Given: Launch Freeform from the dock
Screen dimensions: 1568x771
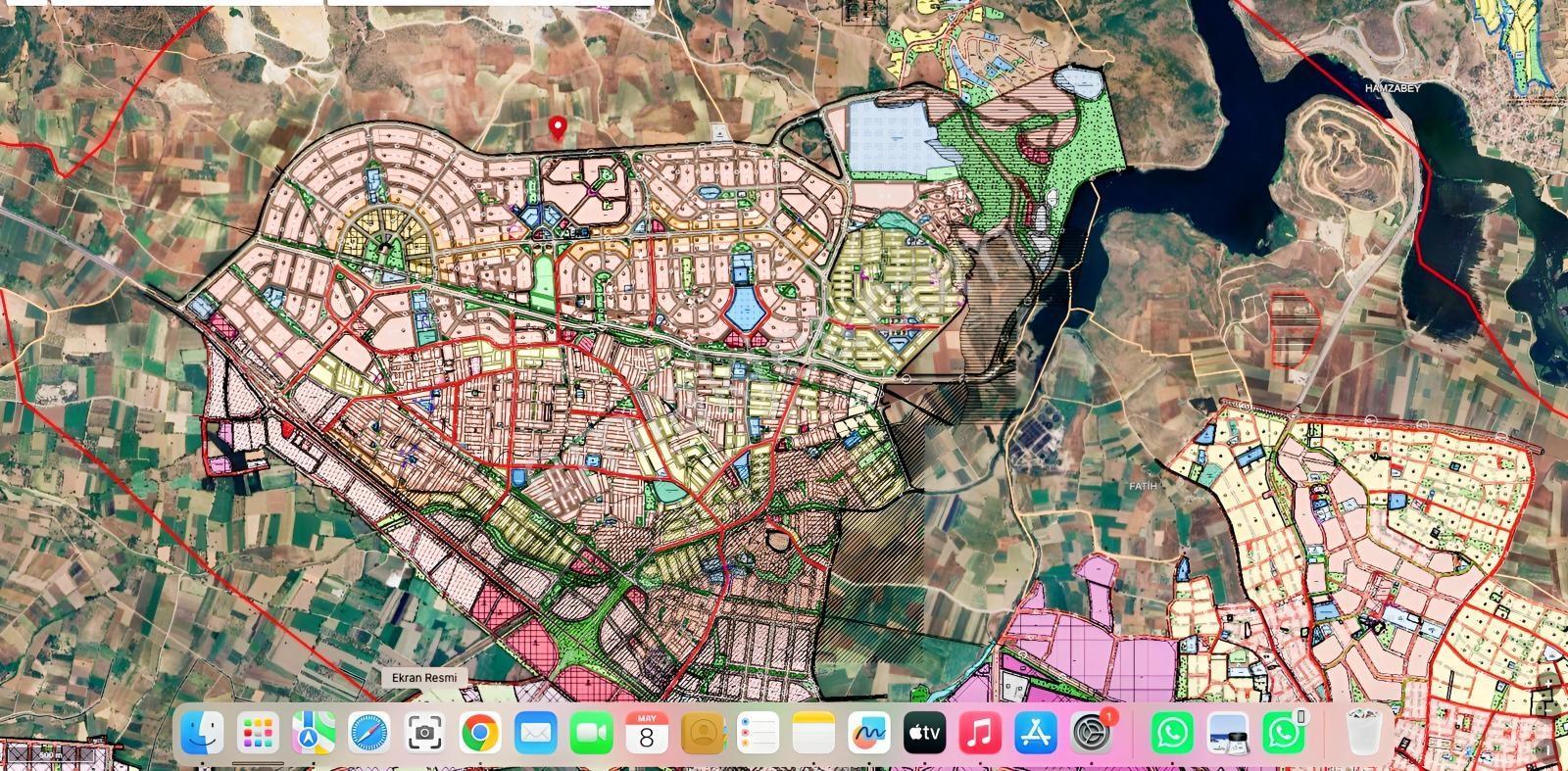Looking at the screenshot, I should (x=868, y=732).
